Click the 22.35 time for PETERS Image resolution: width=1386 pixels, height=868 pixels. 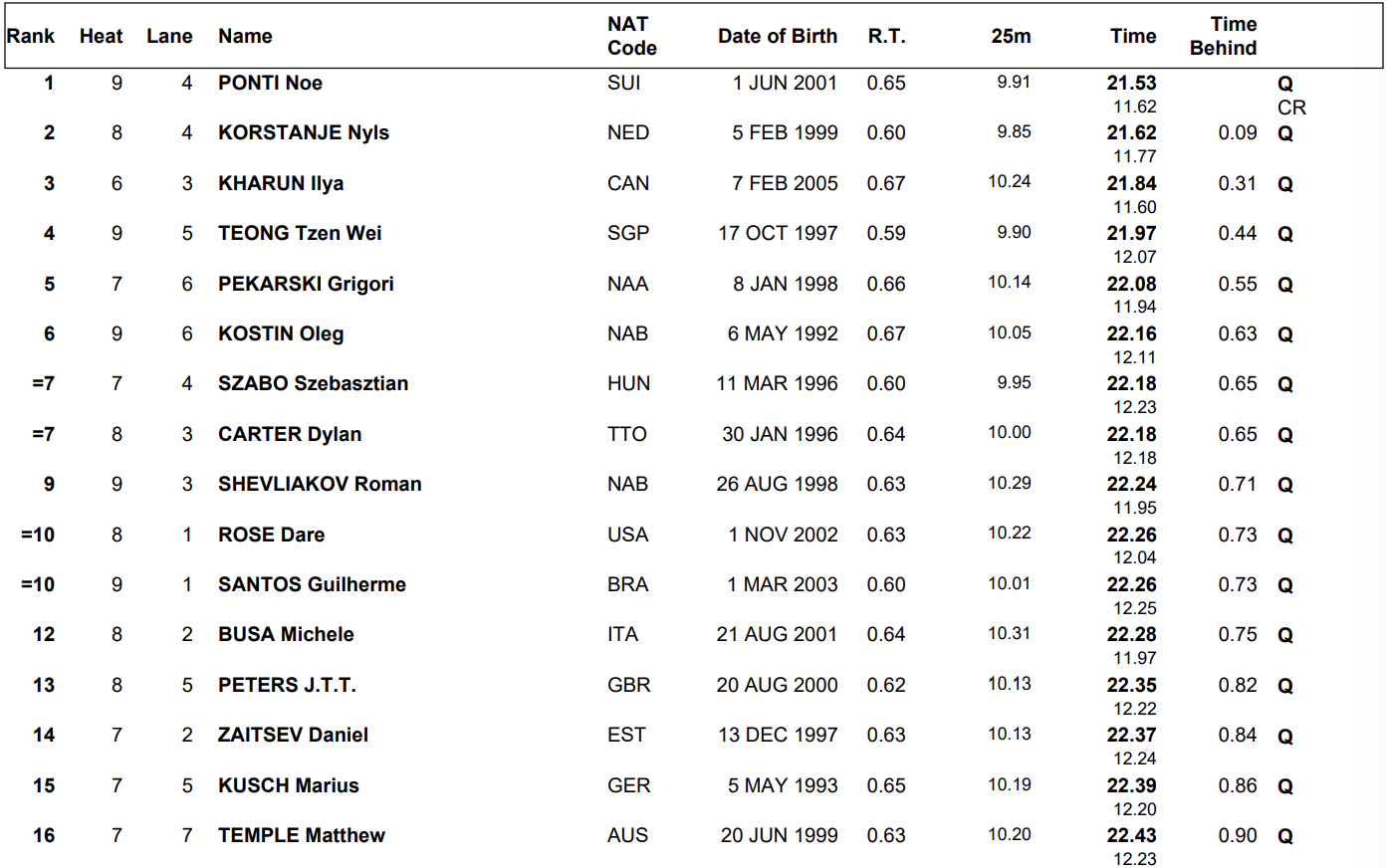click(x=1131, y=685)
